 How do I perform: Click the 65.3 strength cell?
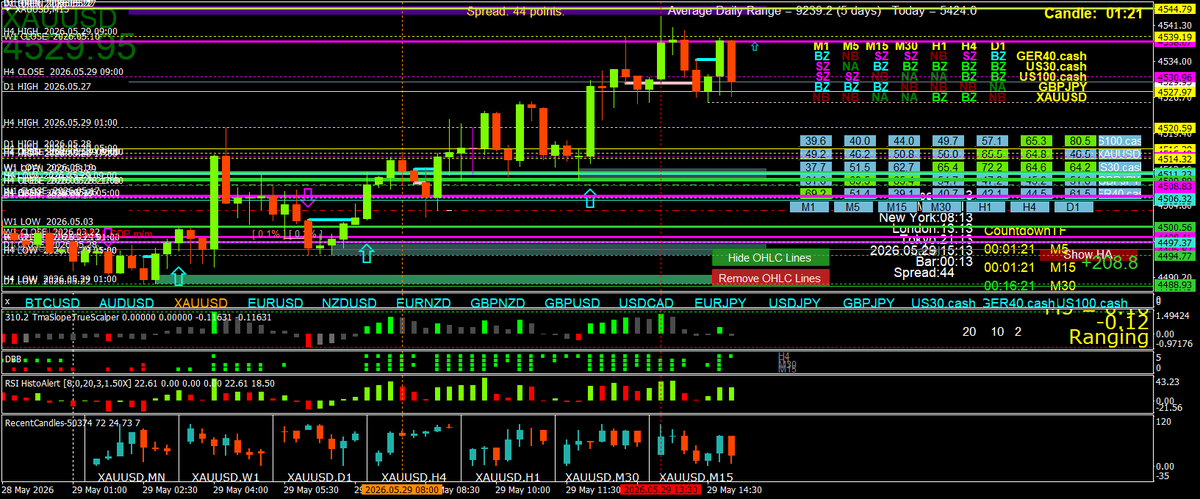tap(1035, 142)
